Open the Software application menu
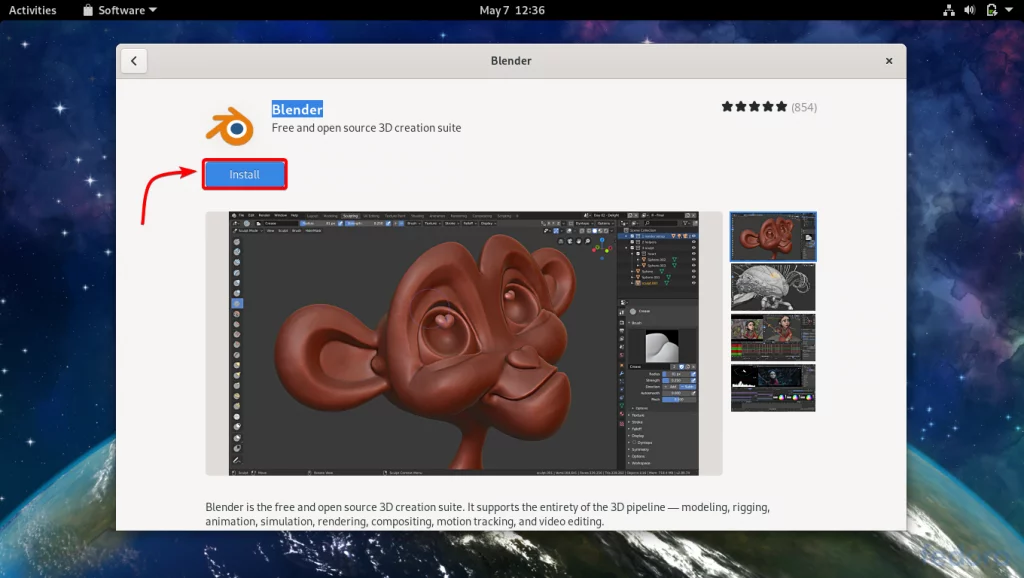This screenshot has height=578, width=1024. point(120,10)
